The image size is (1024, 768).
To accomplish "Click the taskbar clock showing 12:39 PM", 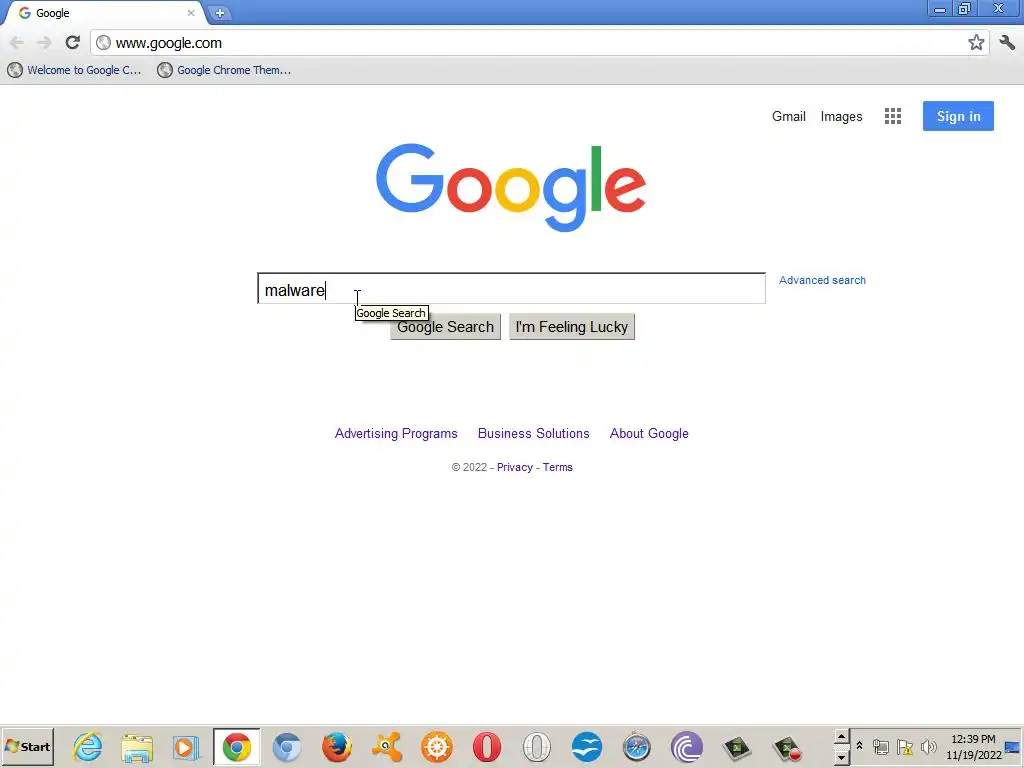I will tap(973, 747).
